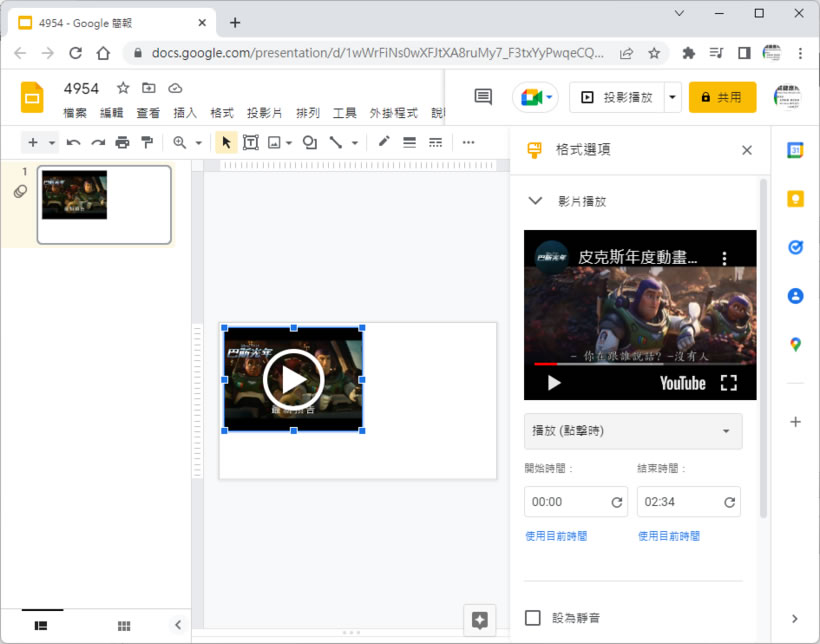Print the presentation
The width and height of the screenshot is (820, 644).
[x=122, y=142]
